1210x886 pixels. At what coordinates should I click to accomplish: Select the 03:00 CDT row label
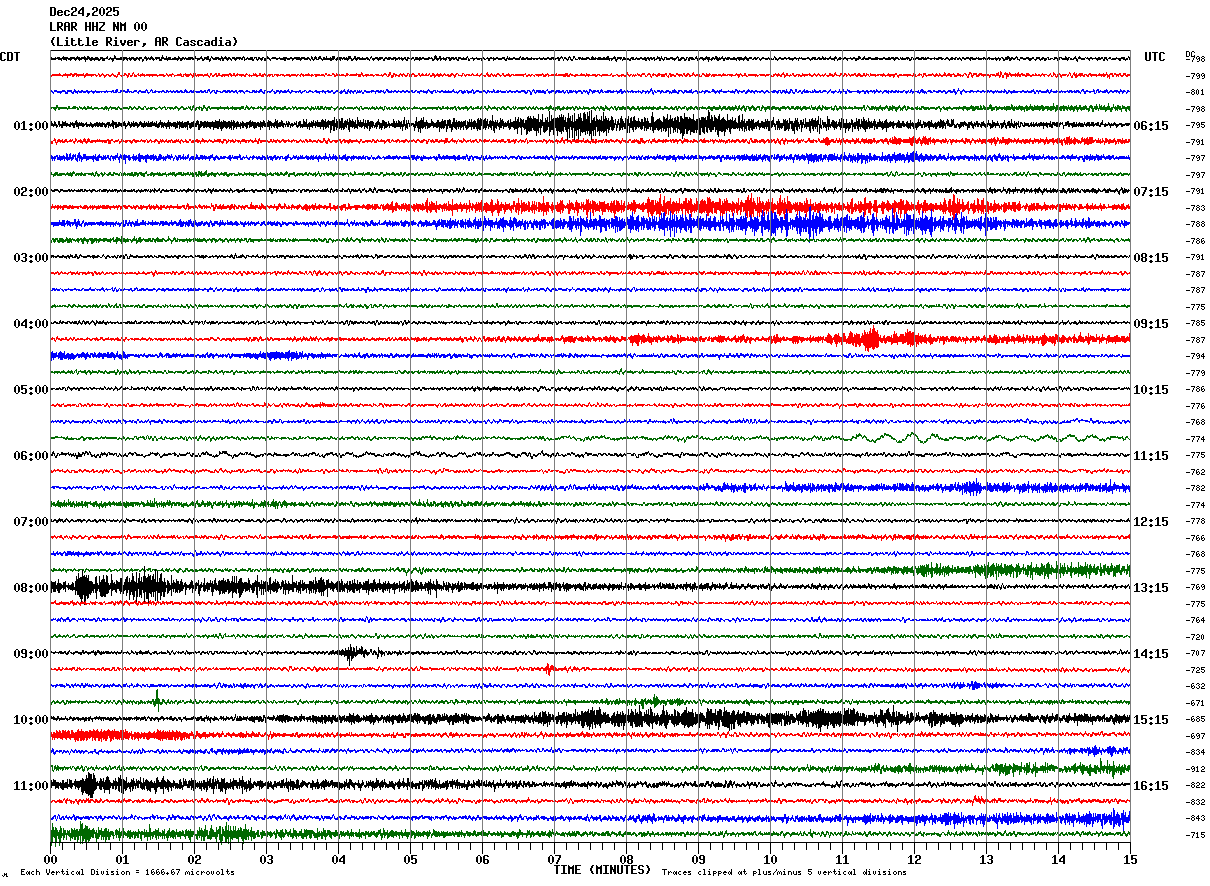[x=31, y=258]
